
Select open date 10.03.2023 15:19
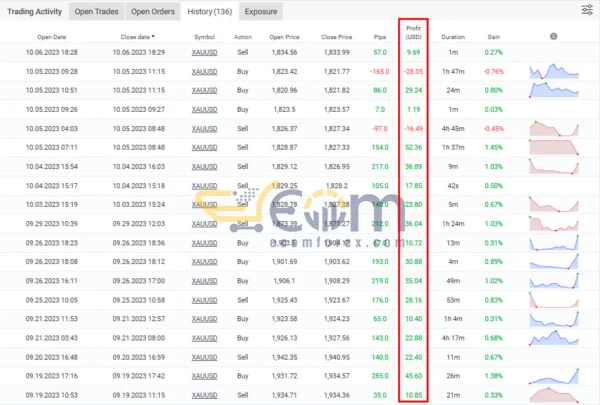[x=52, y=204]
